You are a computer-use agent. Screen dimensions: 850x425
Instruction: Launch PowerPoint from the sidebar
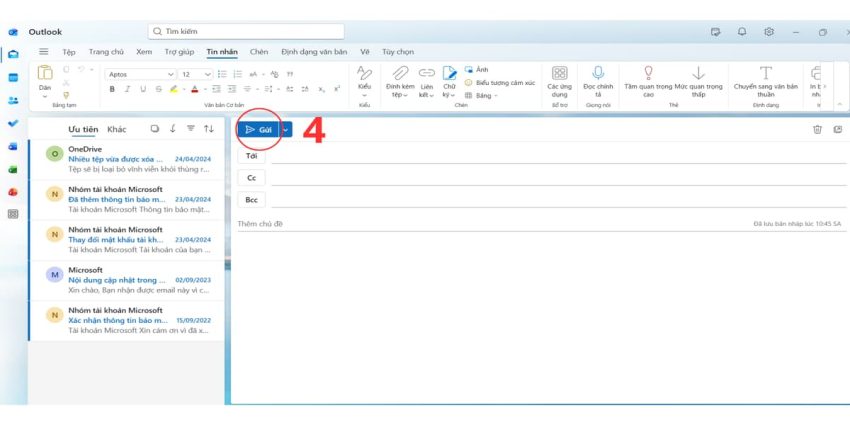[x=13, y=192]
